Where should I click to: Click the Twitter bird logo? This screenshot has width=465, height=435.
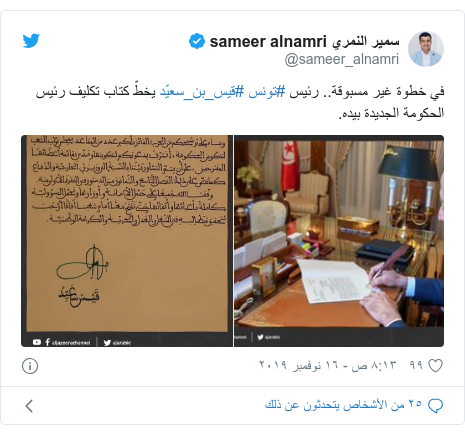[x=31, y=40]
